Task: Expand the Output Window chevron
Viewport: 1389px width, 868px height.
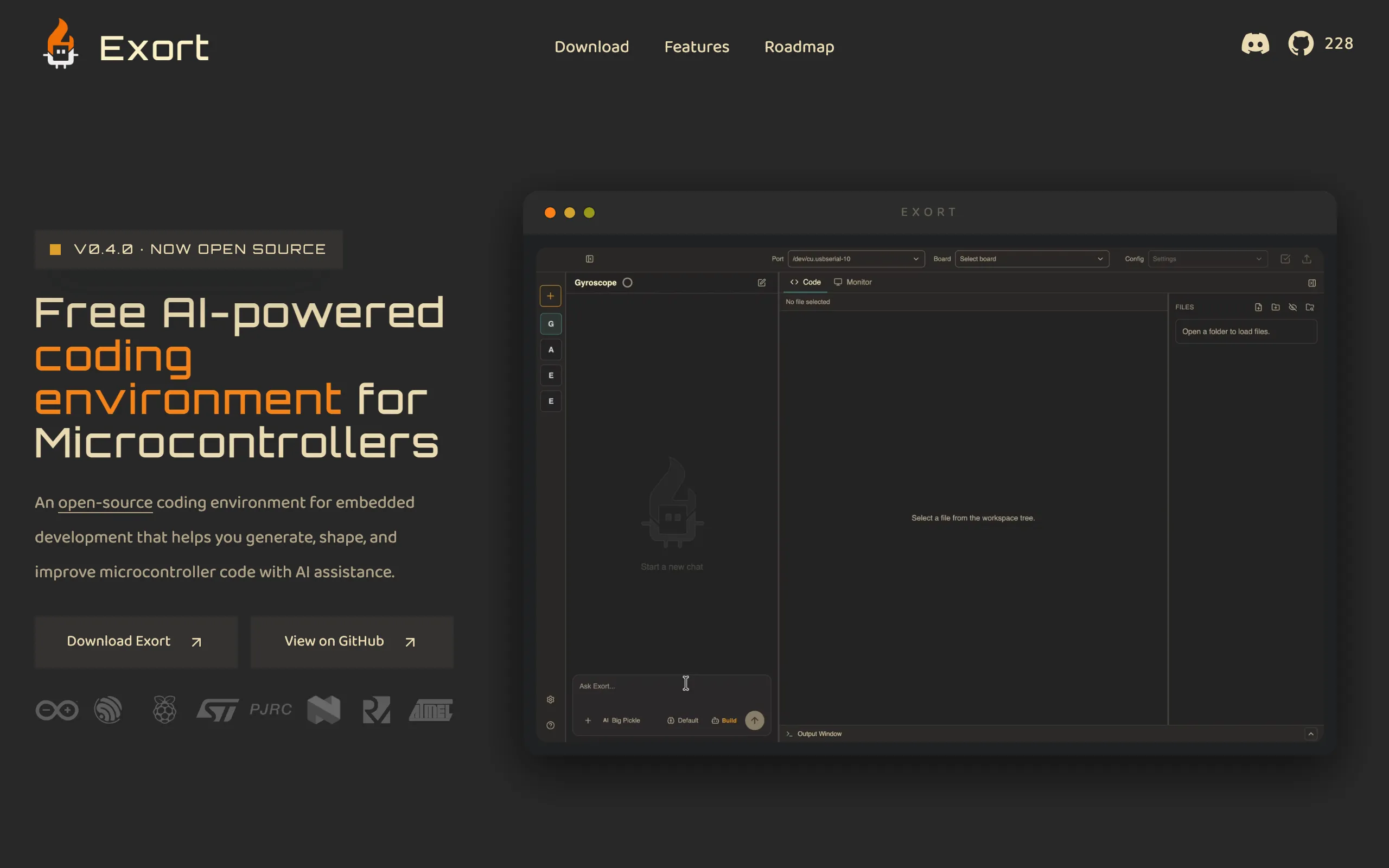Action: pos(1311,733)
